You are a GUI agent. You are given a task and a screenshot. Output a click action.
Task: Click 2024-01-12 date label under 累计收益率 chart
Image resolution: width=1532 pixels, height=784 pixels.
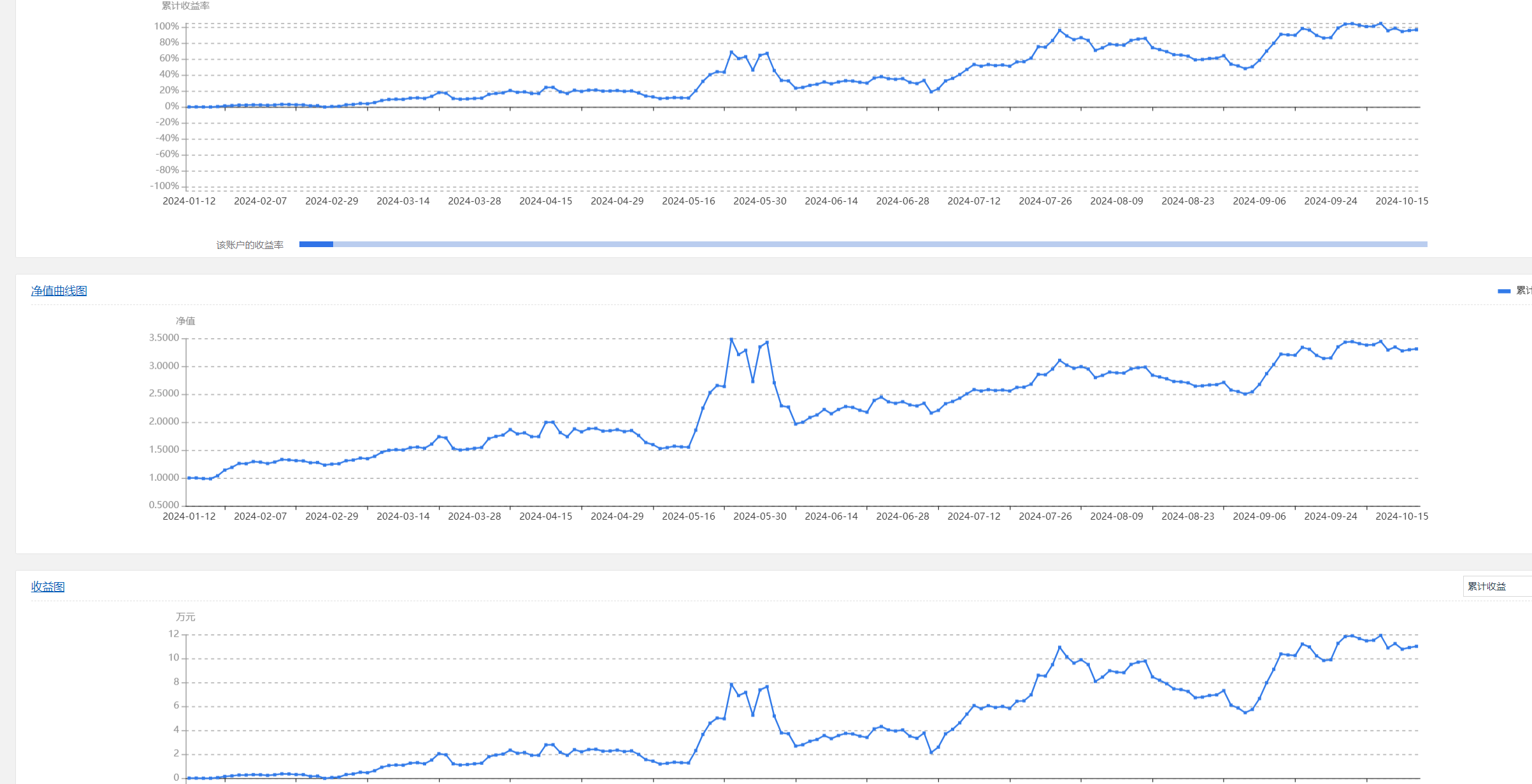pyautogui.click(x=189, y=201)
